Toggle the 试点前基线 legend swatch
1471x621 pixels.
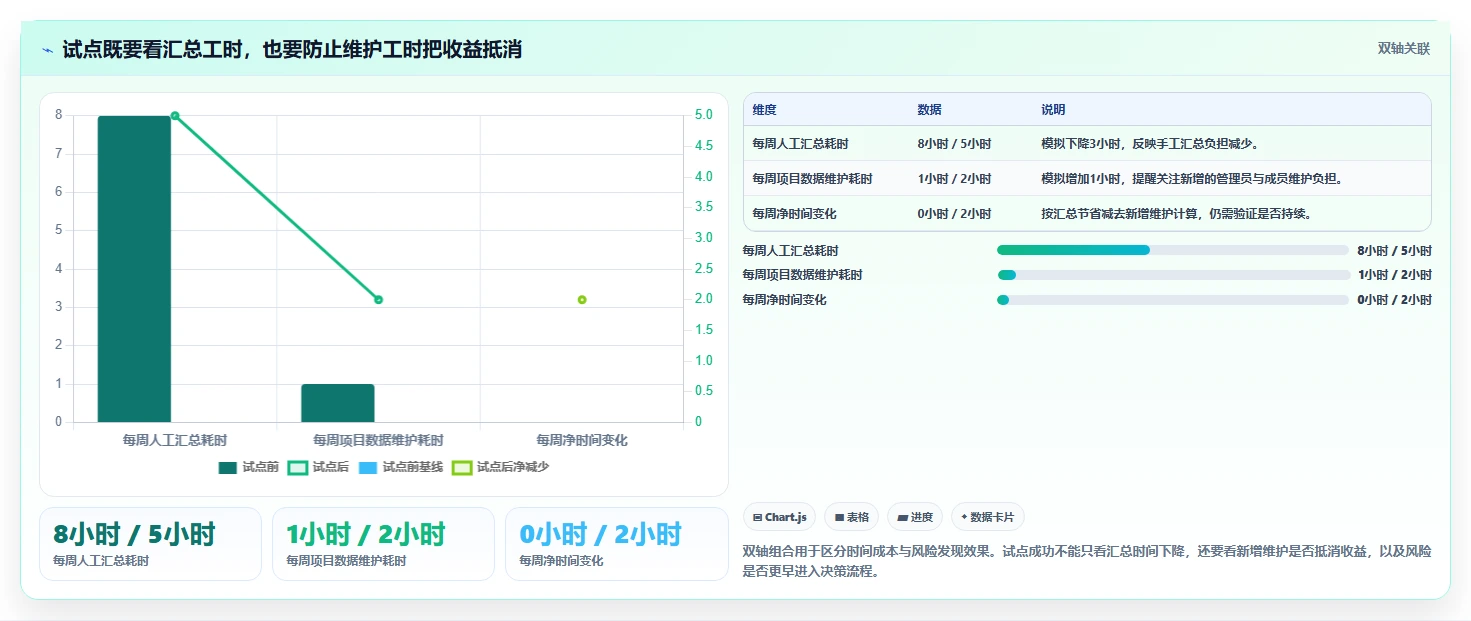coord(368,467)
